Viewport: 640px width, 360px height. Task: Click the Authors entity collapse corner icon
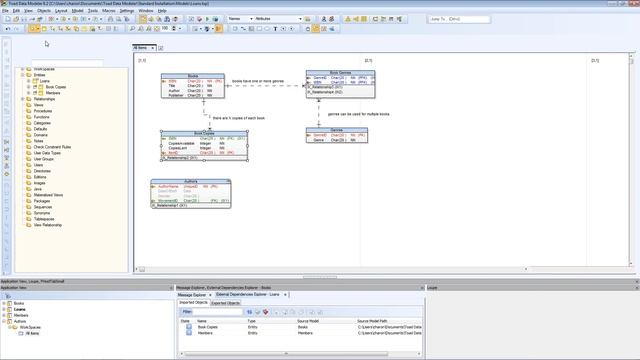pos(229,181)
